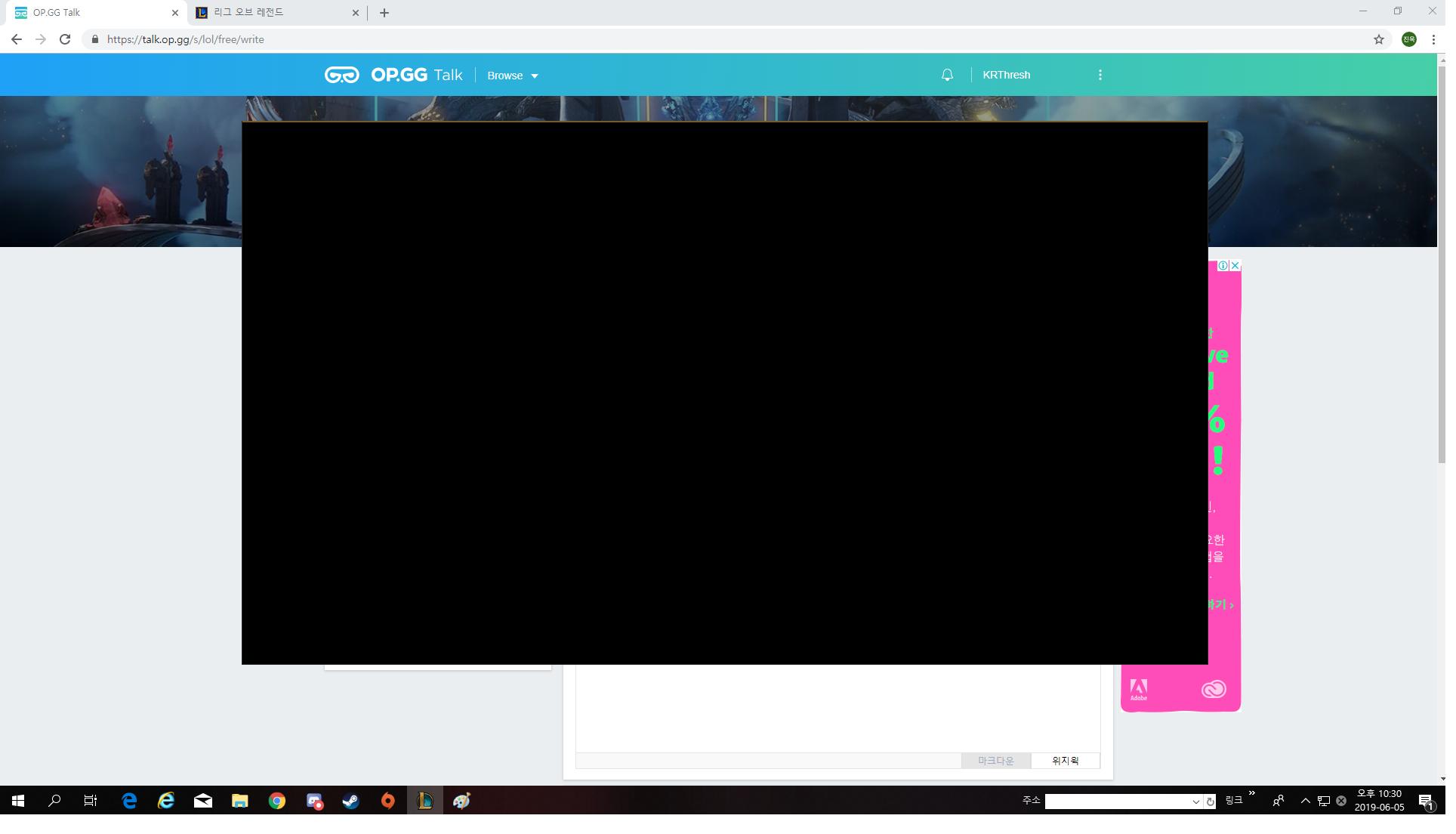Expand the Browse dropdown
The image size is (1456, 834).
(512, 75)
